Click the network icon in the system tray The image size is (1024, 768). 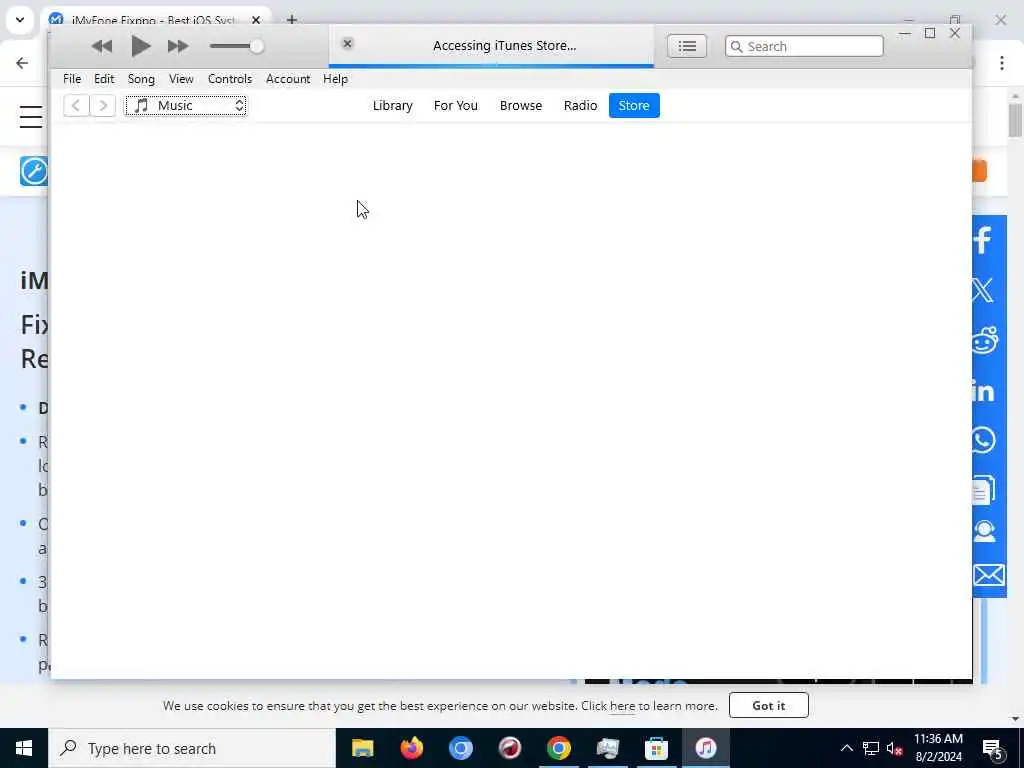(x=871, y=748)
